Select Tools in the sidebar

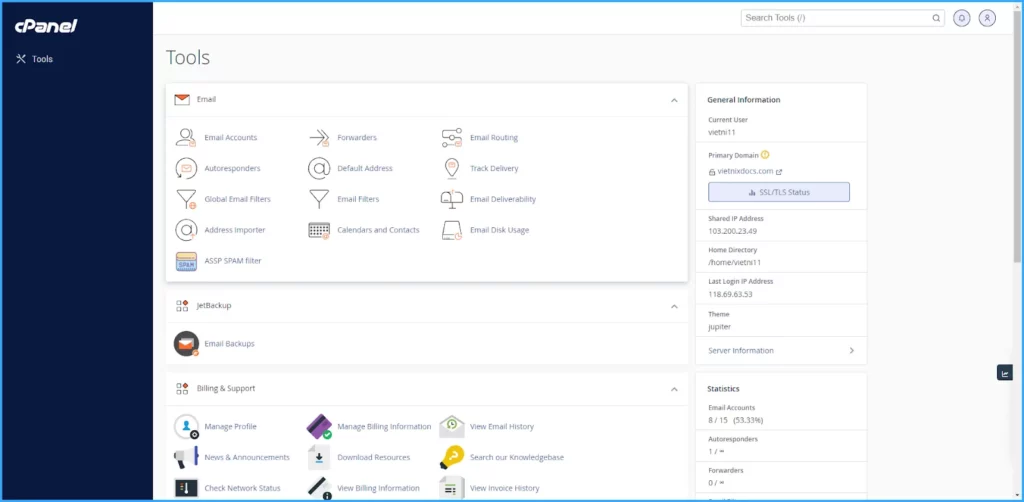(35, 59)
